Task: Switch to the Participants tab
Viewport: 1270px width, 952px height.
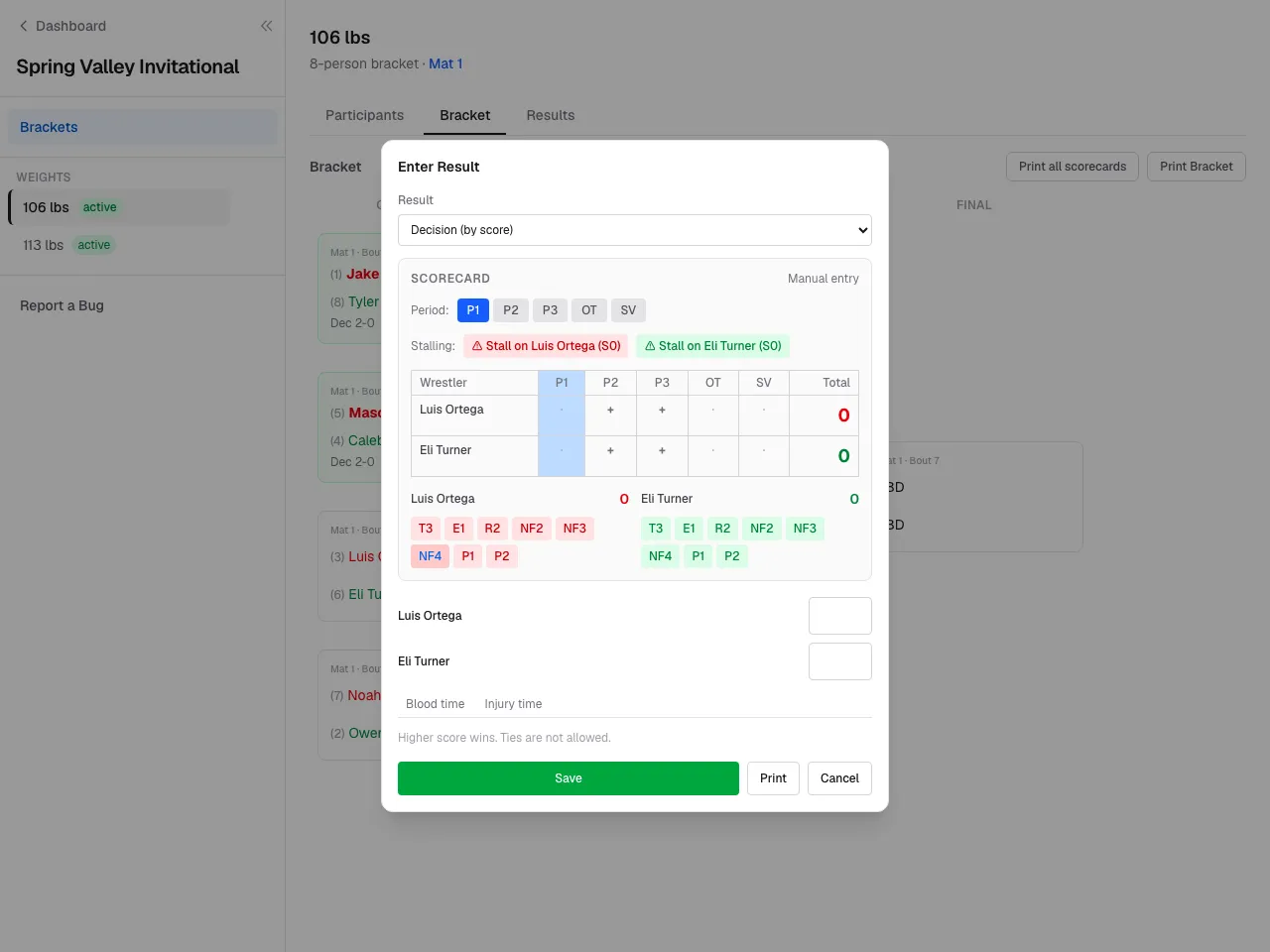Action: (x=365, y=115)
